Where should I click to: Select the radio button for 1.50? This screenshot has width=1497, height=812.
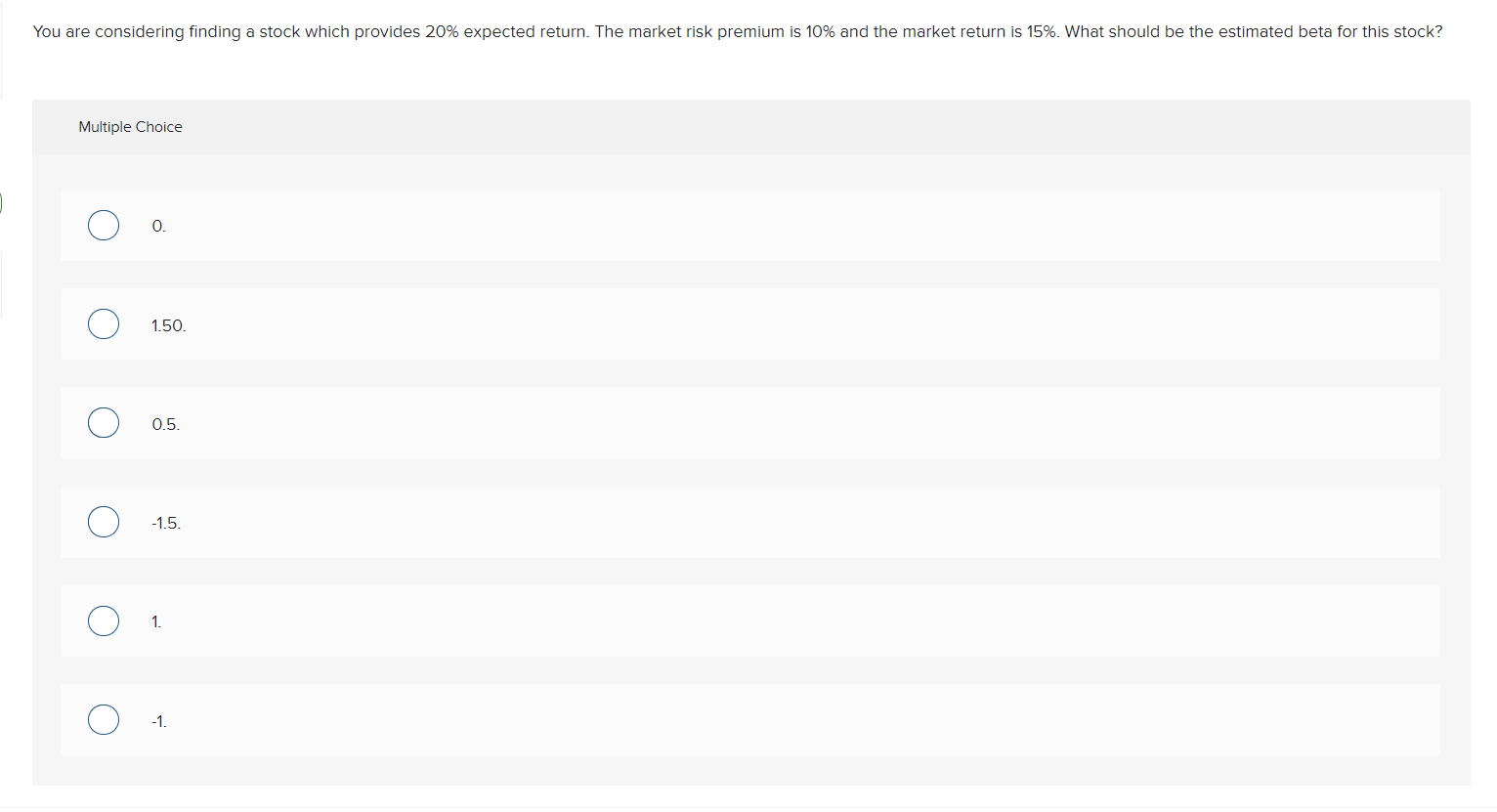point(103,323)
